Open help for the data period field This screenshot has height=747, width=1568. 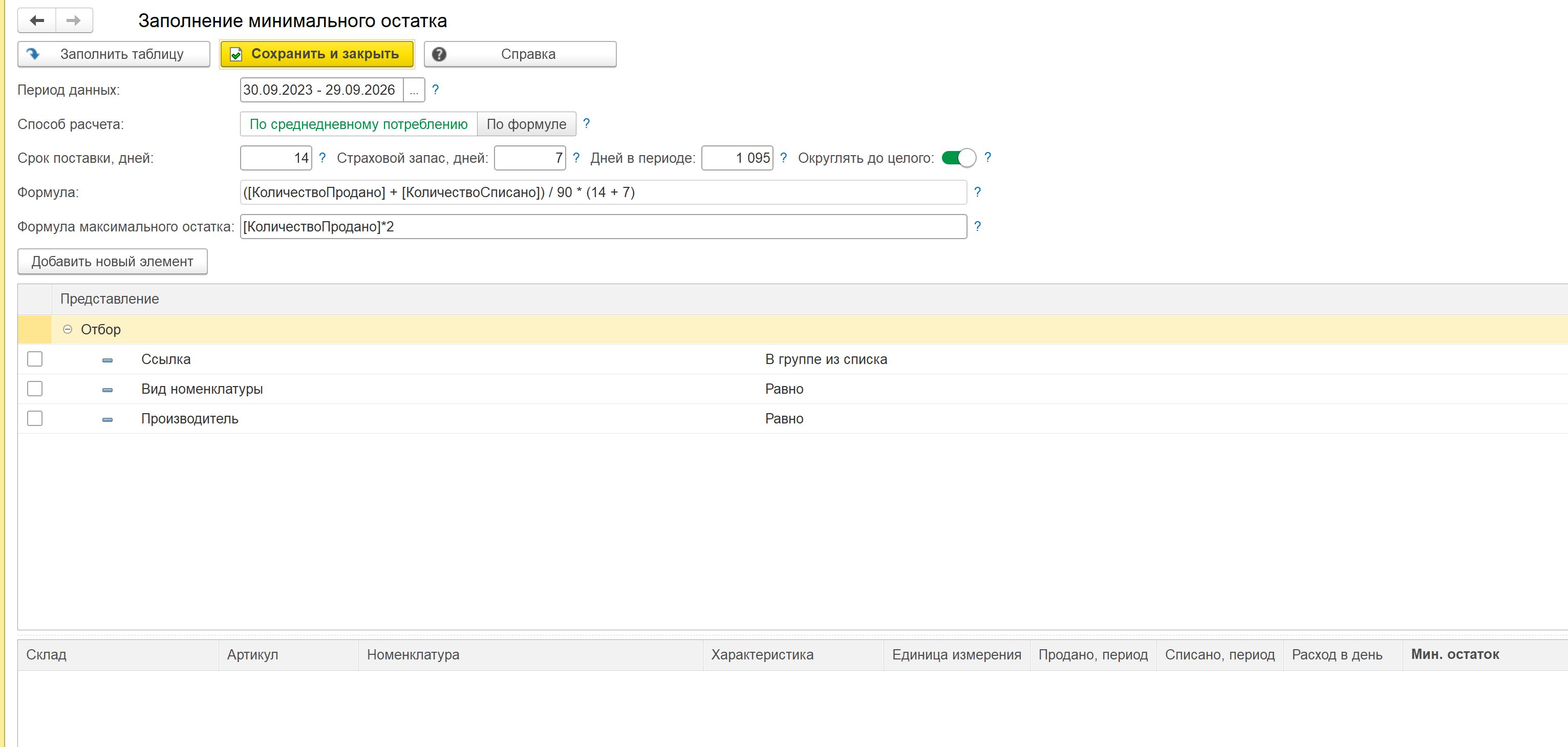[x=435, y=90]
